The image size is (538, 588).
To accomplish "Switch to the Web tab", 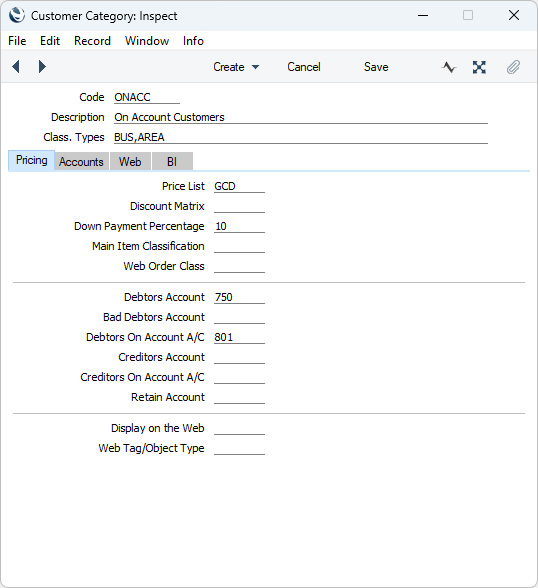I will 130,162.
